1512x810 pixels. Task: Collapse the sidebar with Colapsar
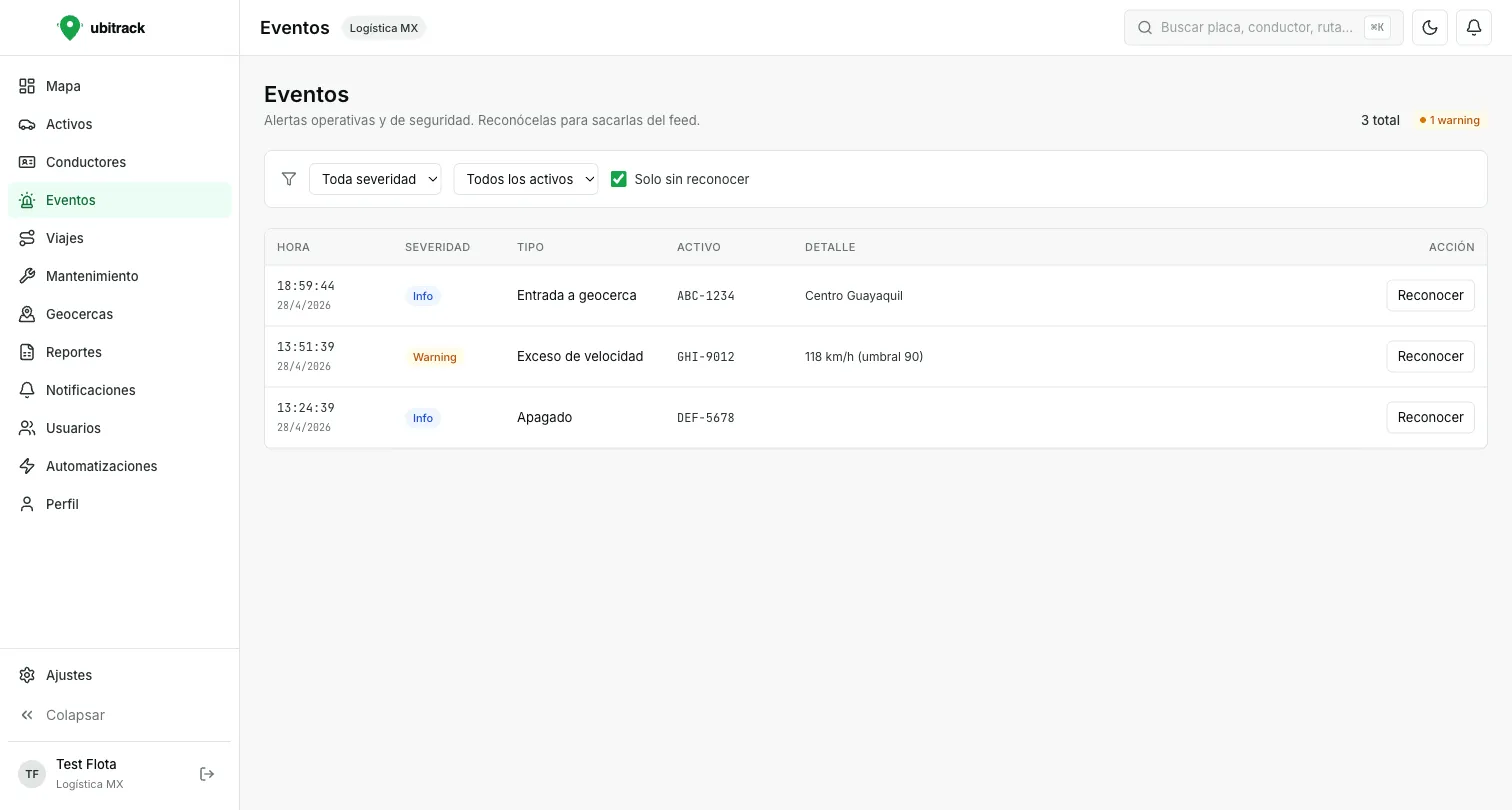(x=119, y=715)
